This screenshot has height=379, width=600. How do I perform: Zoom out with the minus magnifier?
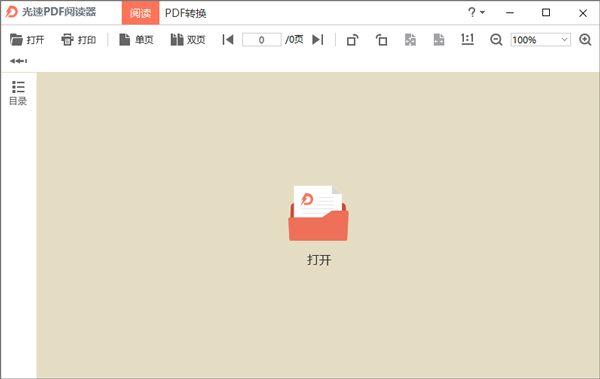(x=496, y=40)
